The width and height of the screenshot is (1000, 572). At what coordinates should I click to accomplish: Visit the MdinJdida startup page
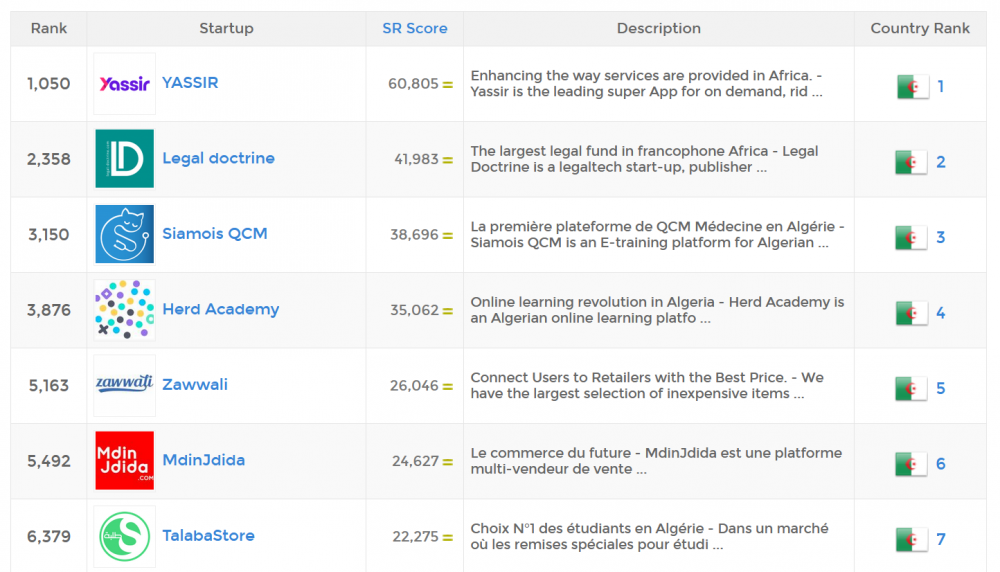[x=203, y=460]
